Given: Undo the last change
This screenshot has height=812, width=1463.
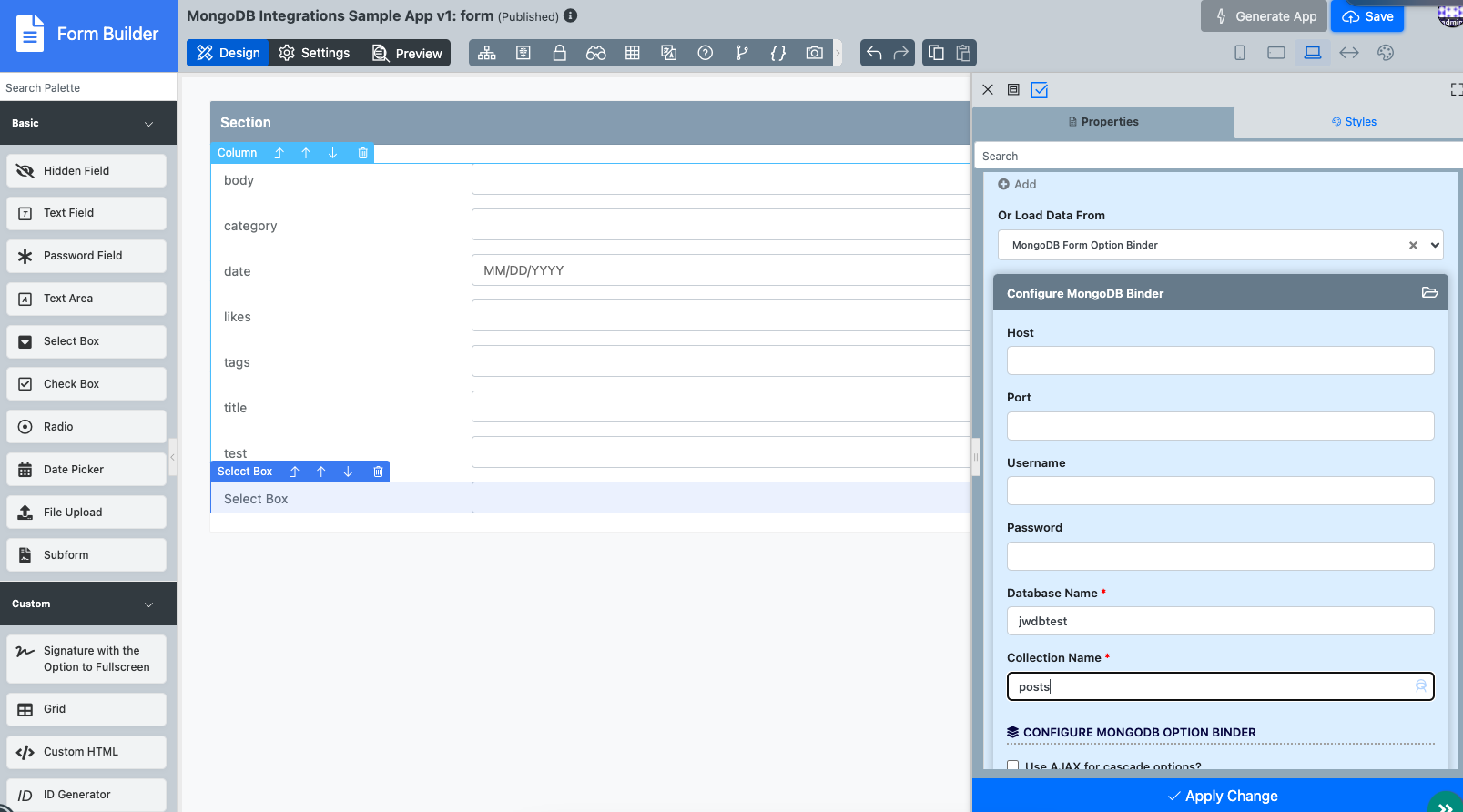Looking at the screenshot, I should point(874,53).
